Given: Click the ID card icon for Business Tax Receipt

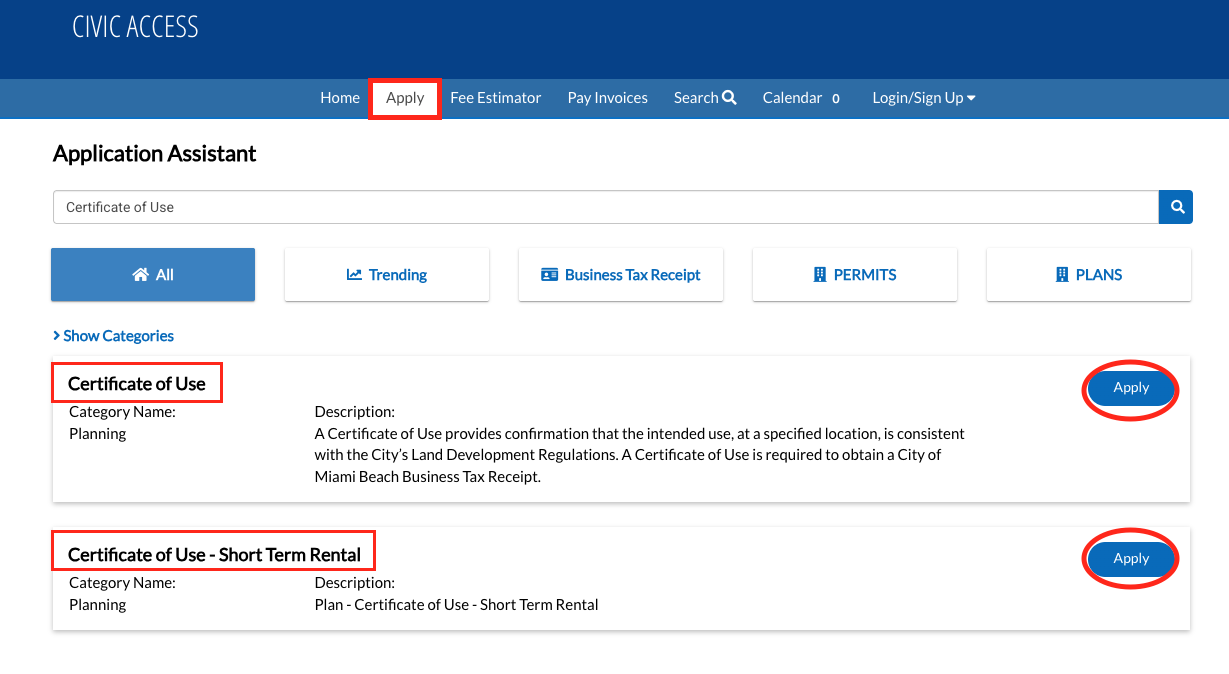Looking at the screenshot, I should (549, 275).
